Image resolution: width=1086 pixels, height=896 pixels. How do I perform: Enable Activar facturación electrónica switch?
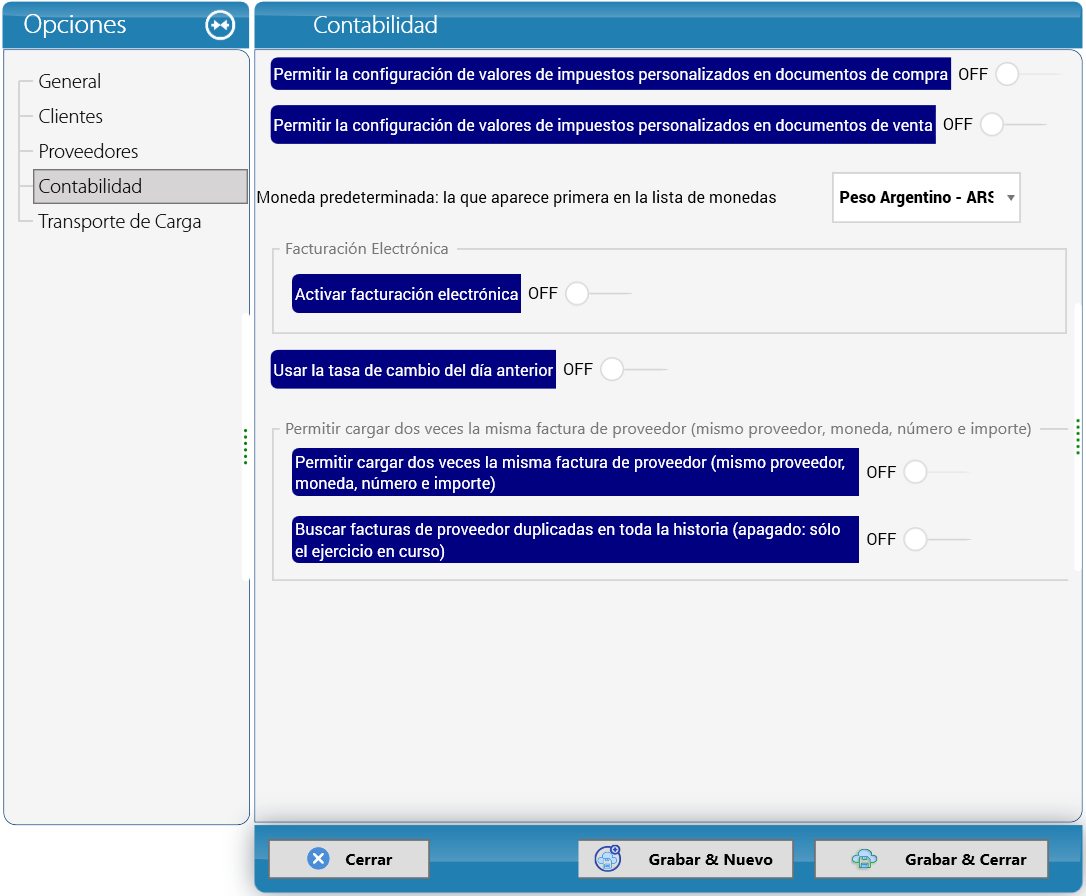pyautogui.click(x=598, y=294)
